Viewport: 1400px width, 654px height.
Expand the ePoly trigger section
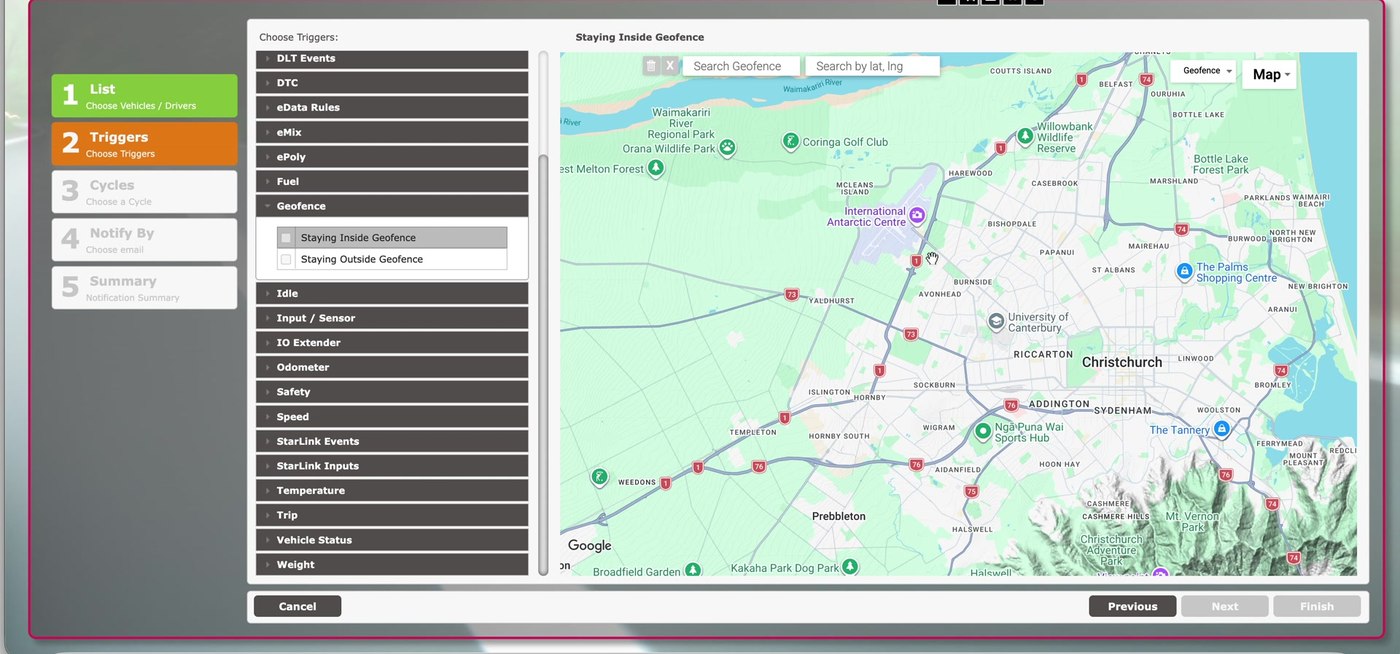coord(392,157)
